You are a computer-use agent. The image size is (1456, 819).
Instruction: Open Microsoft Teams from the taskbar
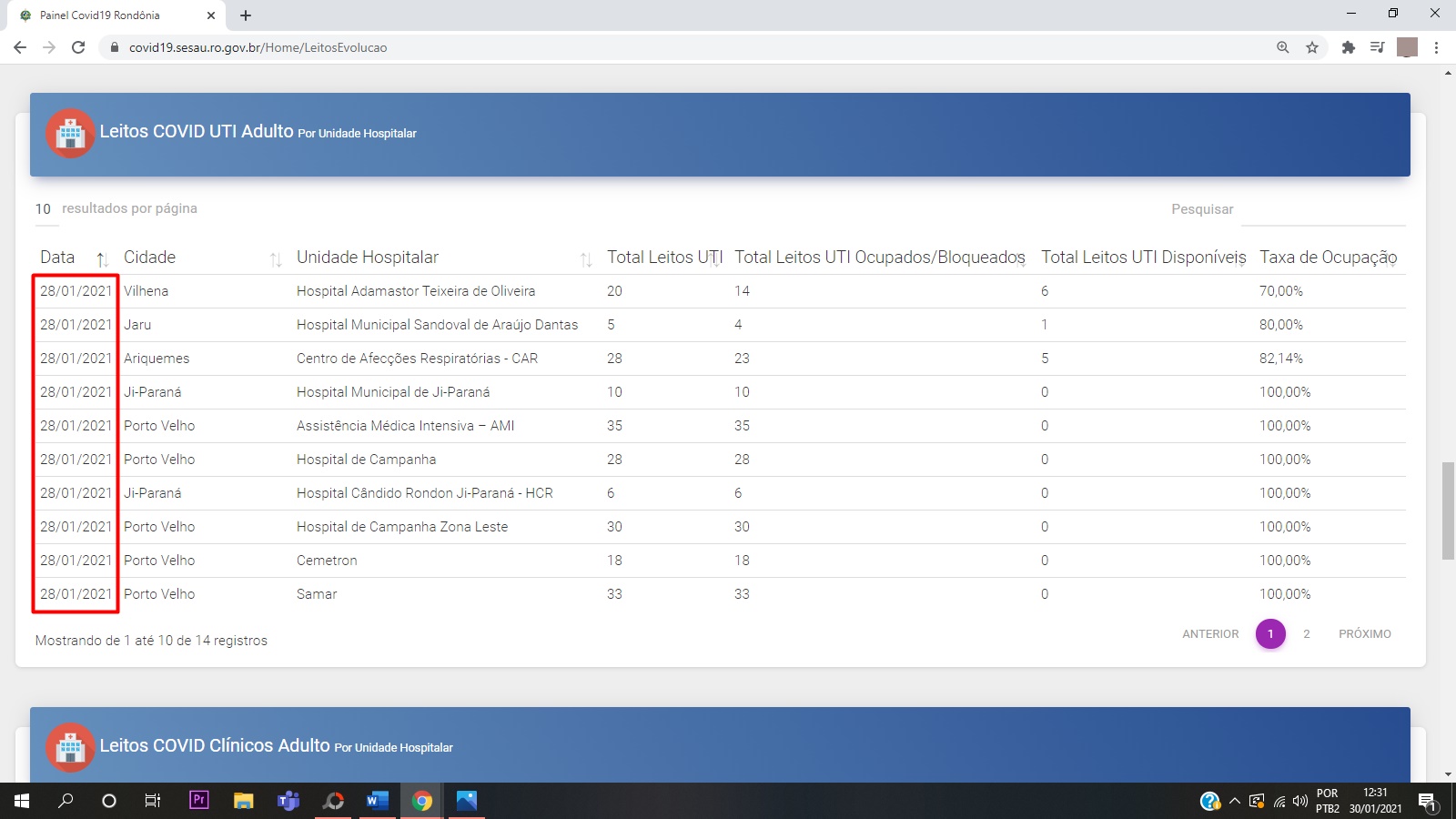click(x=288, y=801)
